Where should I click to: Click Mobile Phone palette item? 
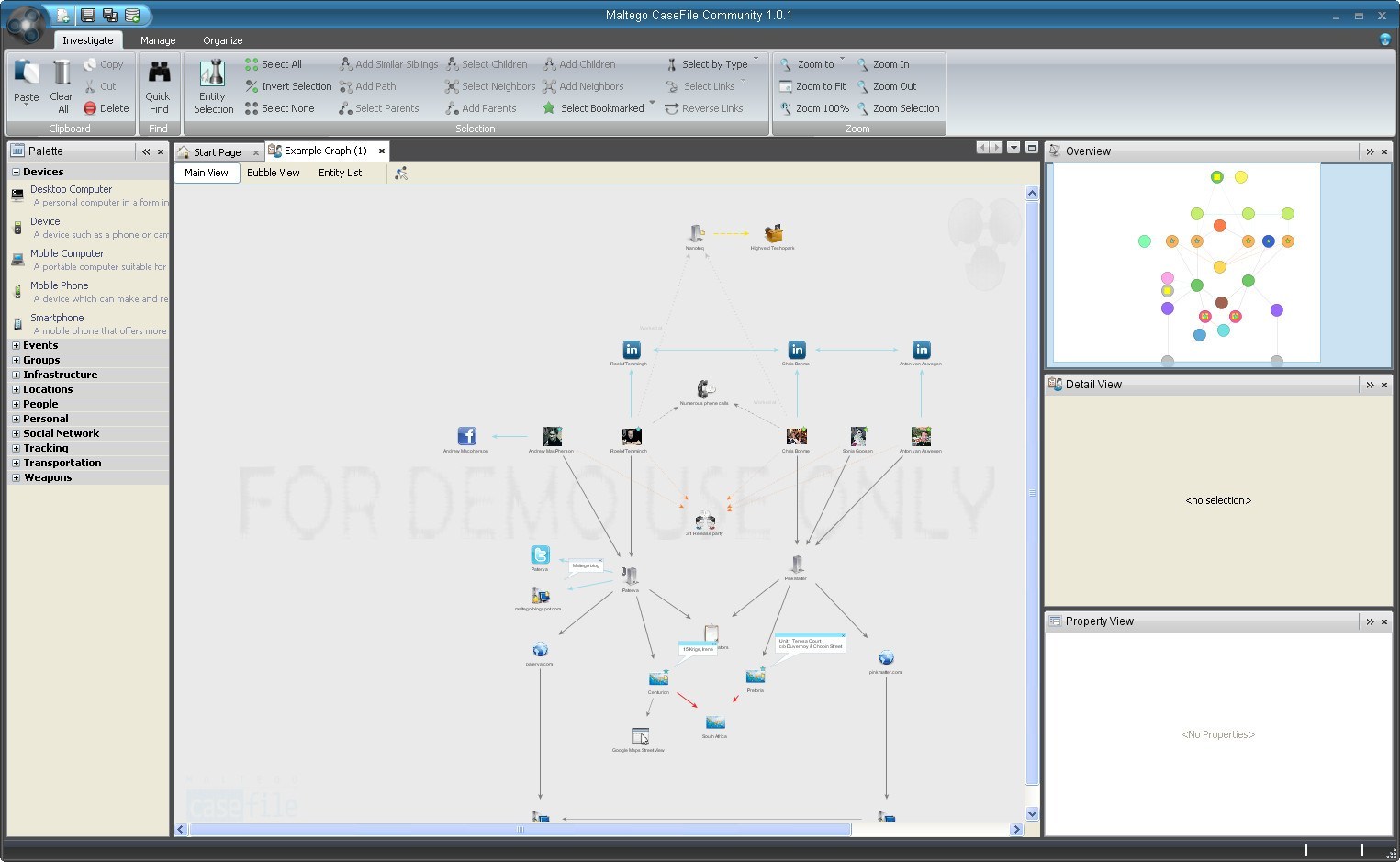coord(89,292)
